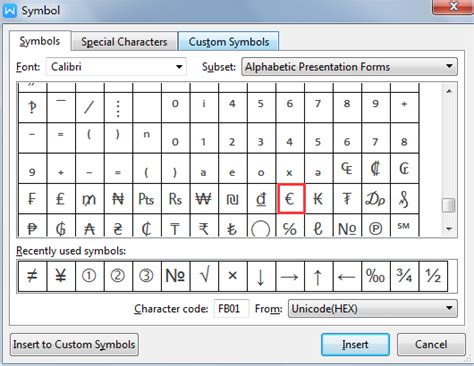Image resolution: width=474 pixels, height=366 pixels.
Task: Choose the square root √ recent symbol
Action: click(204, 276)
